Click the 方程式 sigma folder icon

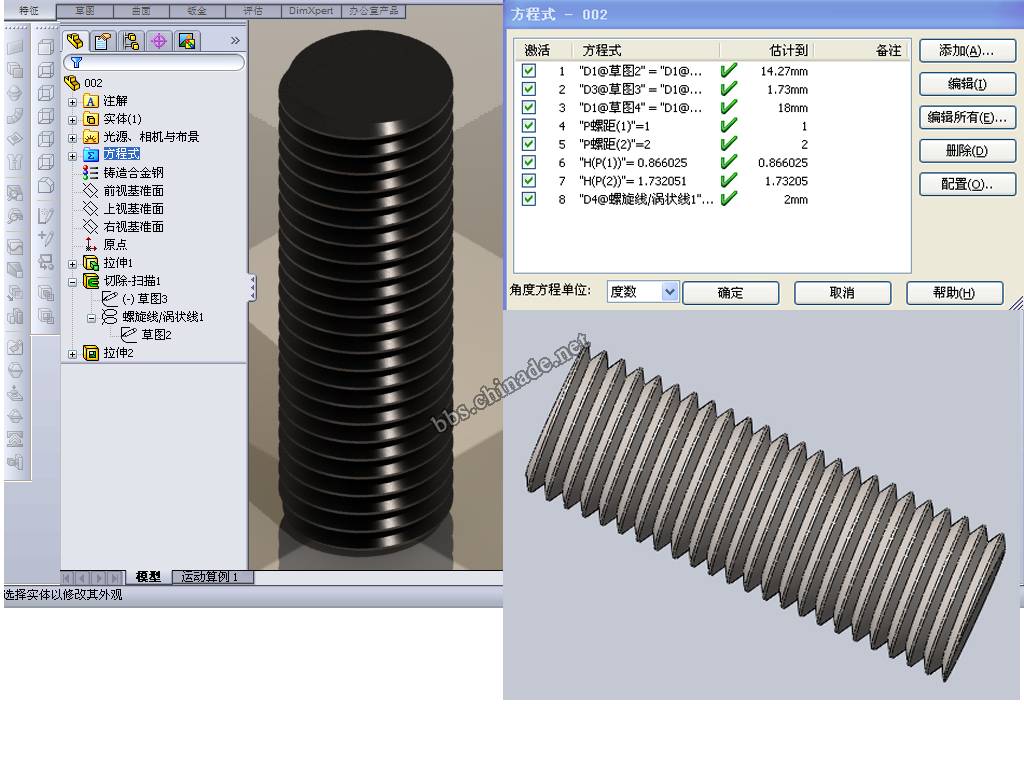(91, 155)
